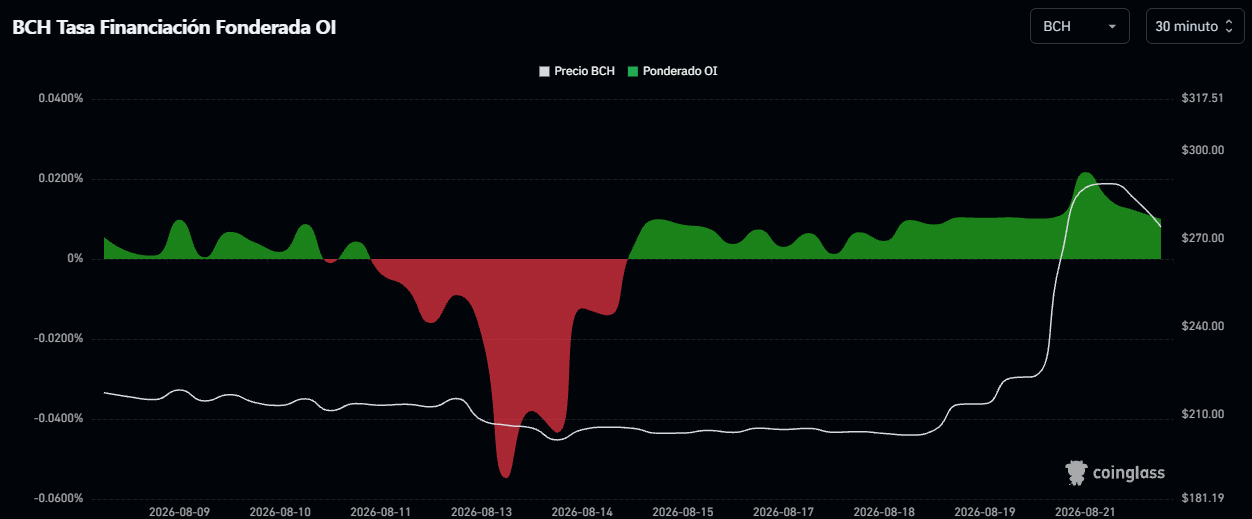
Task: Open the 30 minuto interval selector
Action: point(1194,26)
